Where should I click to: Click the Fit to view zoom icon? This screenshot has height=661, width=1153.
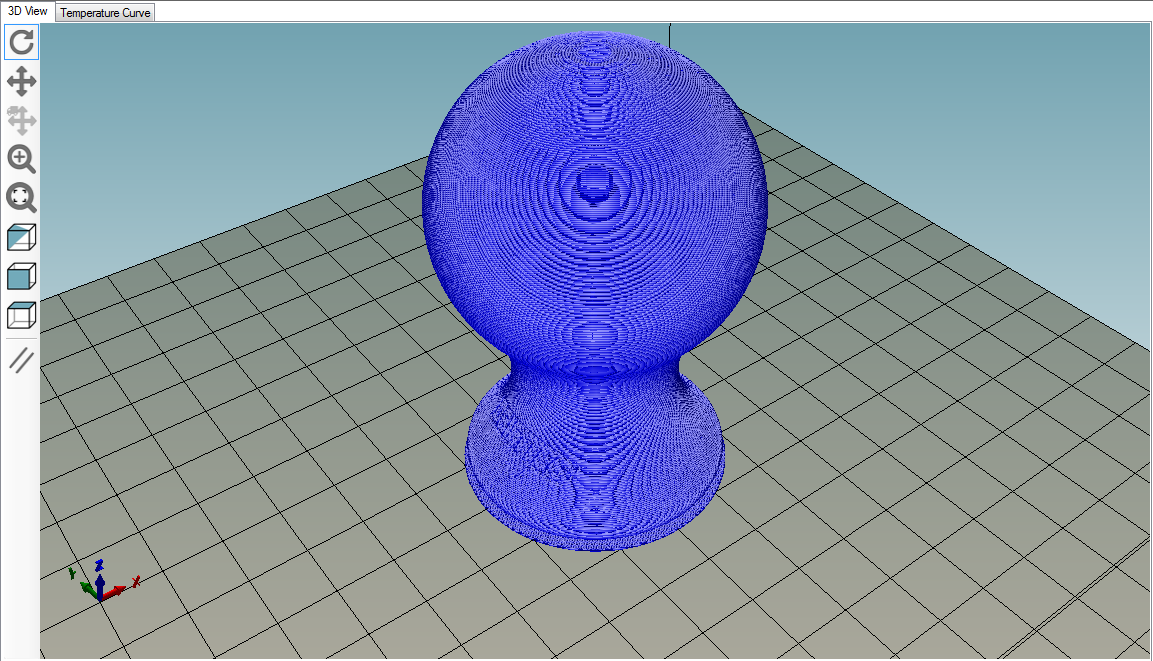pyautogui.click(x=21, y=198)
